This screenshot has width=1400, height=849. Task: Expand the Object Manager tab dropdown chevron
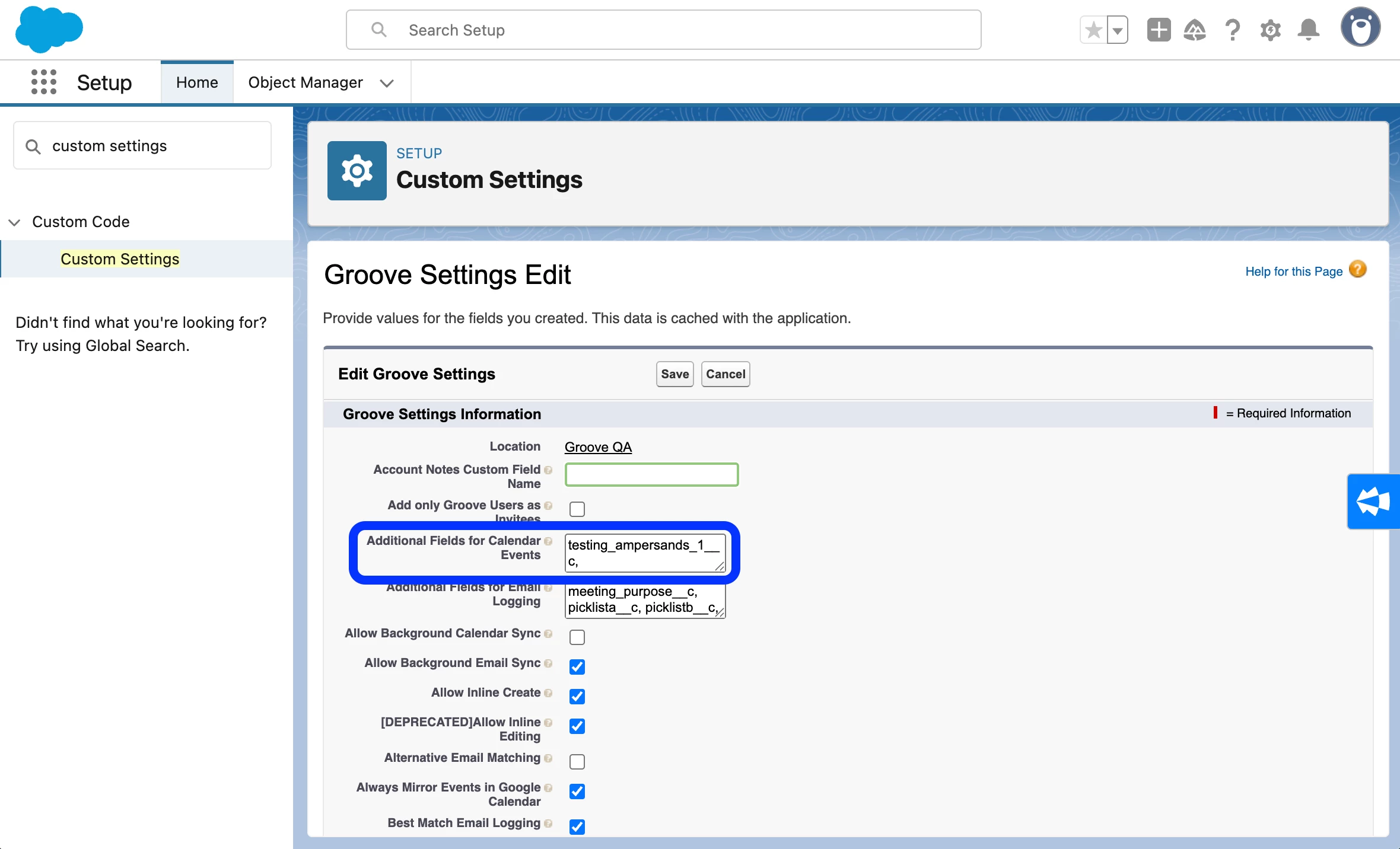[387, 83]
